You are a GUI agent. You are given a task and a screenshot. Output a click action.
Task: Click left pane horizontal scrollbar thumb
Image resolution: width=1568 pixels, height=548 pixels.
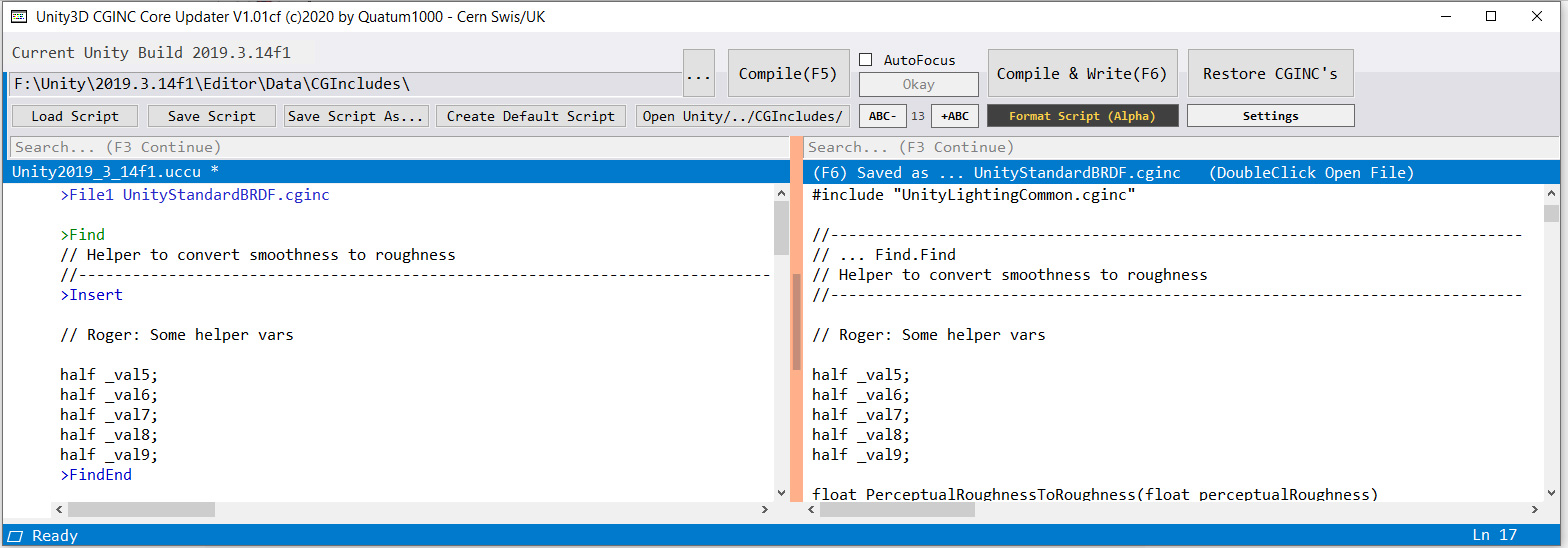coord(140,509)
